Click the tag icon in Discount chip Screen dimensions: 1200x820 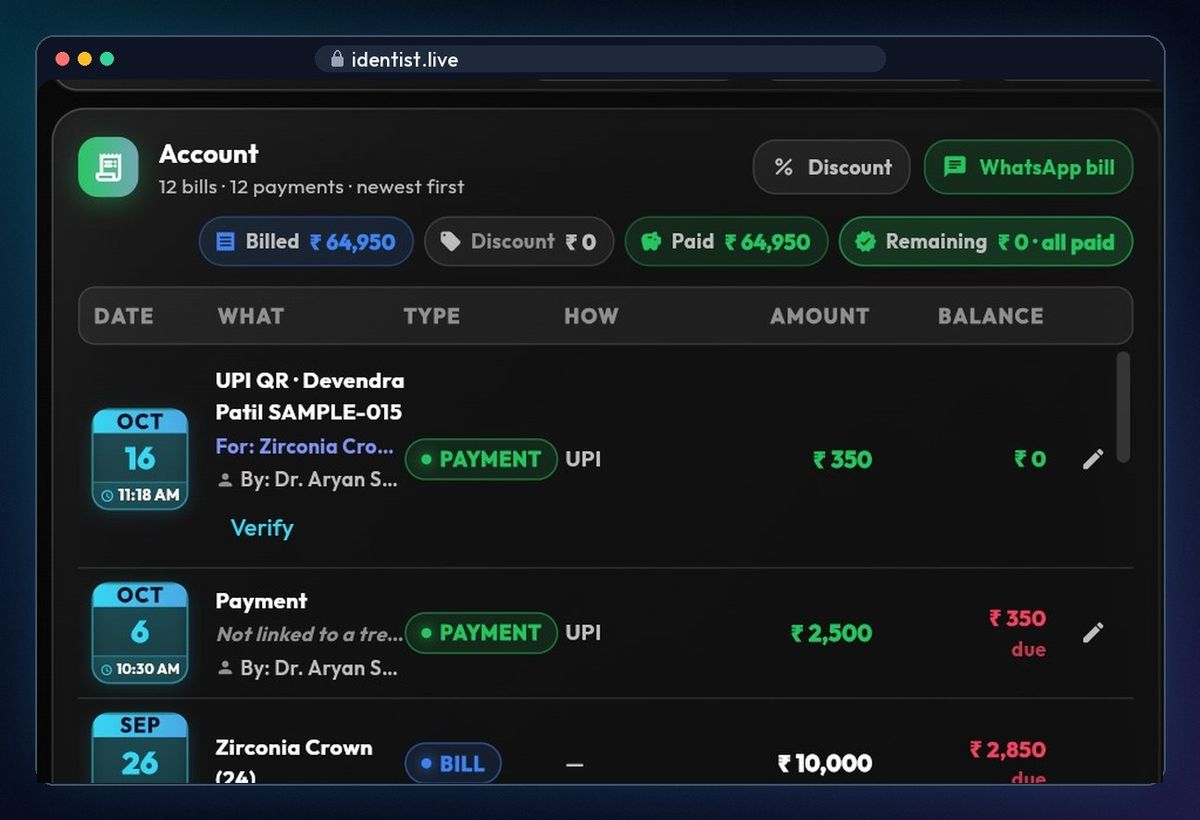(450, 242)
